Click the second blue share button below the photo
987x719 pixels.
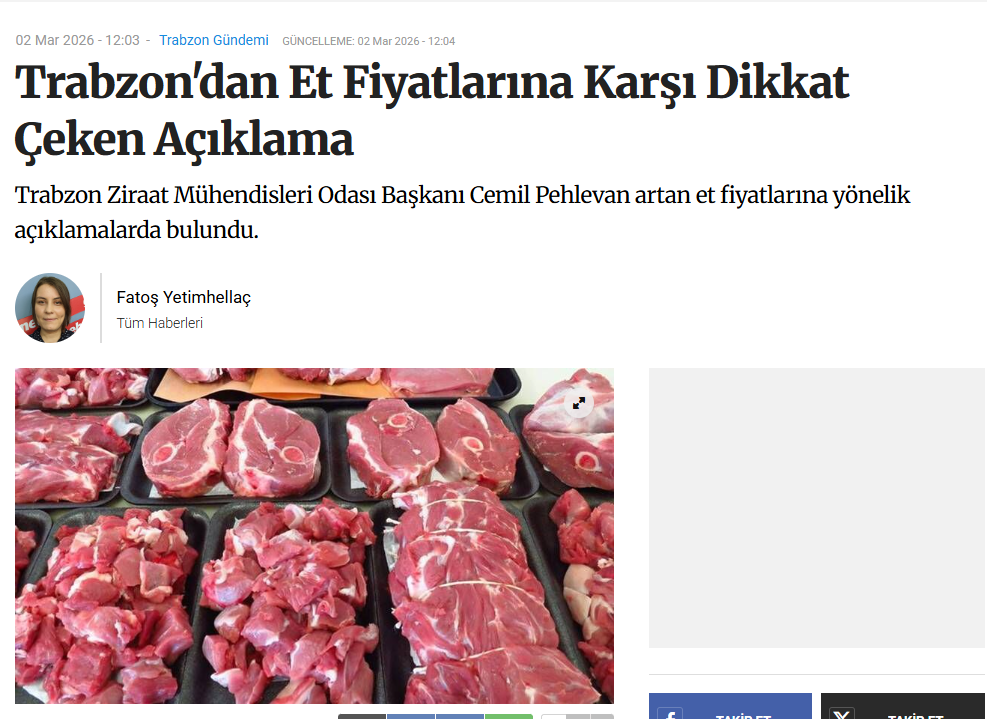pyautogui.click(x=460, y=716)
